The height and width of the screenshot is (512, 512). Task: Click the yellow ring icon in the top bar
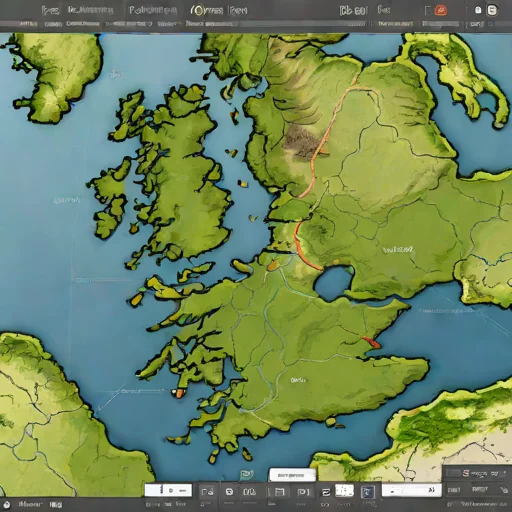(199, 11)
